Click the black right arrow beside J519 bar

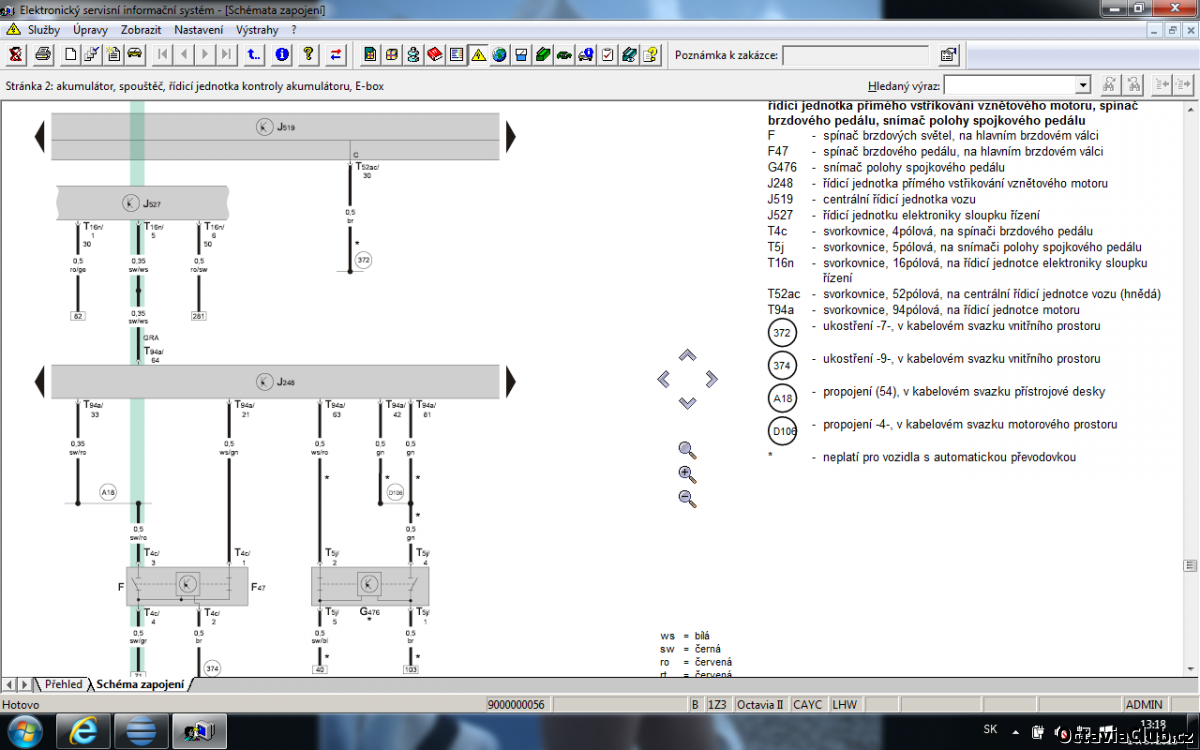pyautogui.click(x=510, y=135)
